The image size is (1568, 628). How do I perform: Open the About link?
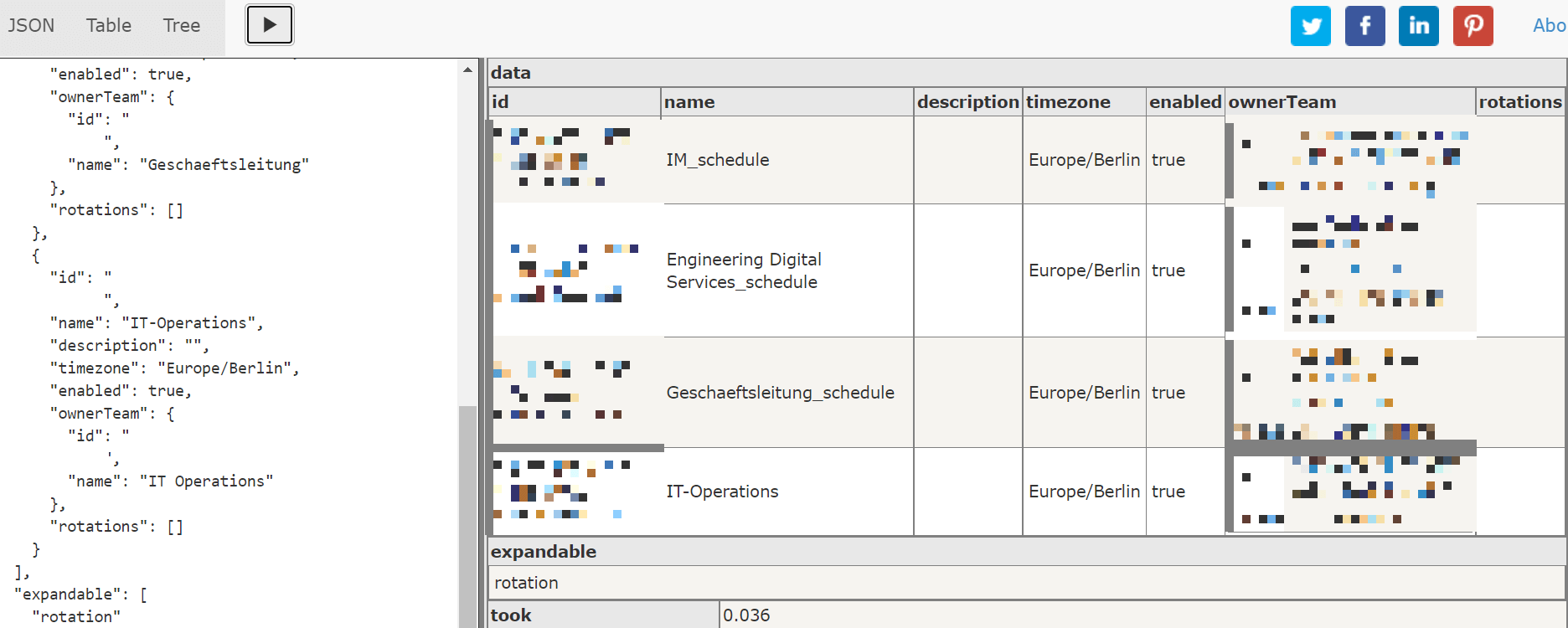coord(1549,25)
